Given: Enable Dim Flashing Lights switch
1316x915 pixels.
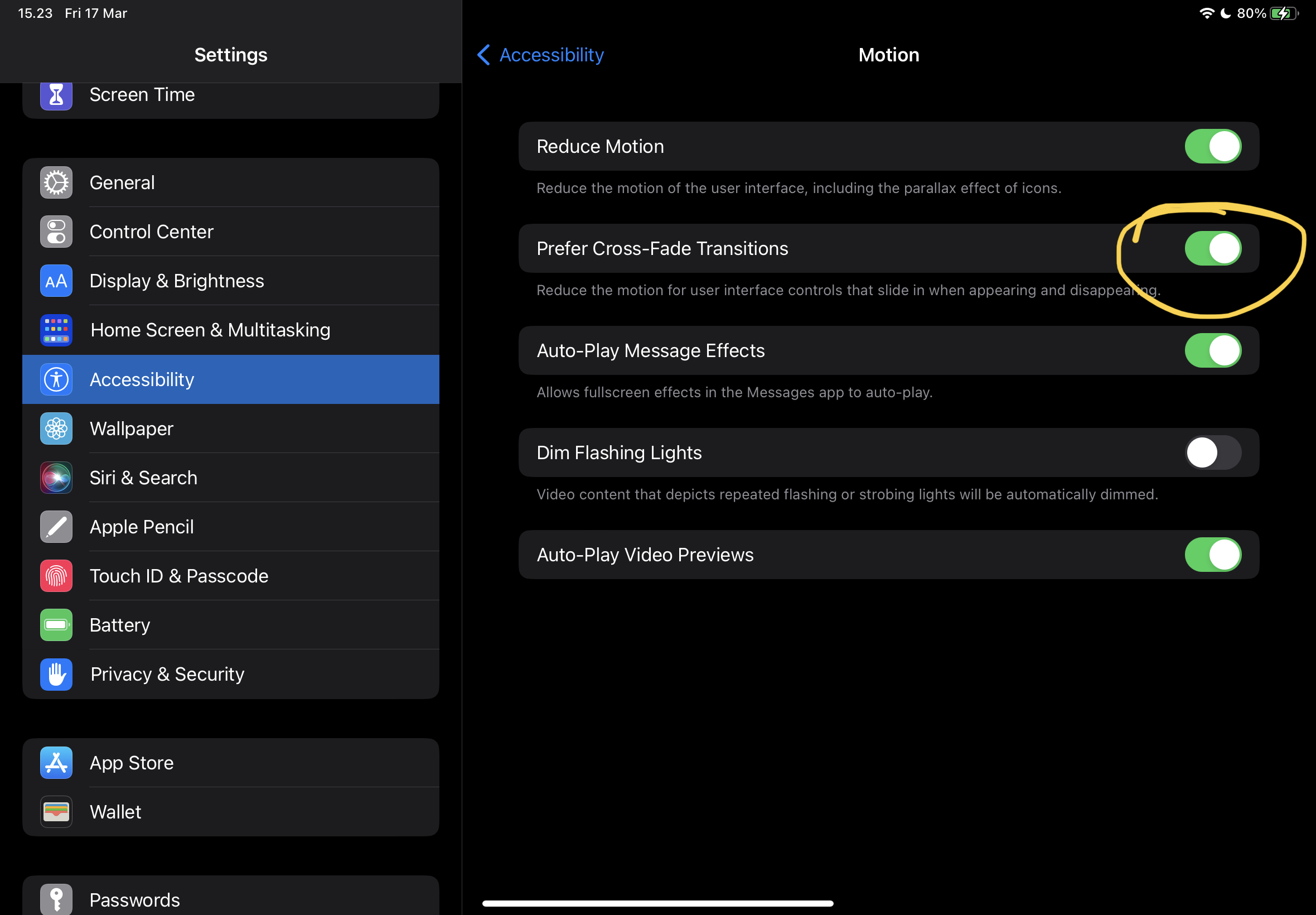Looking at the screenshot, I should 1212,453.
